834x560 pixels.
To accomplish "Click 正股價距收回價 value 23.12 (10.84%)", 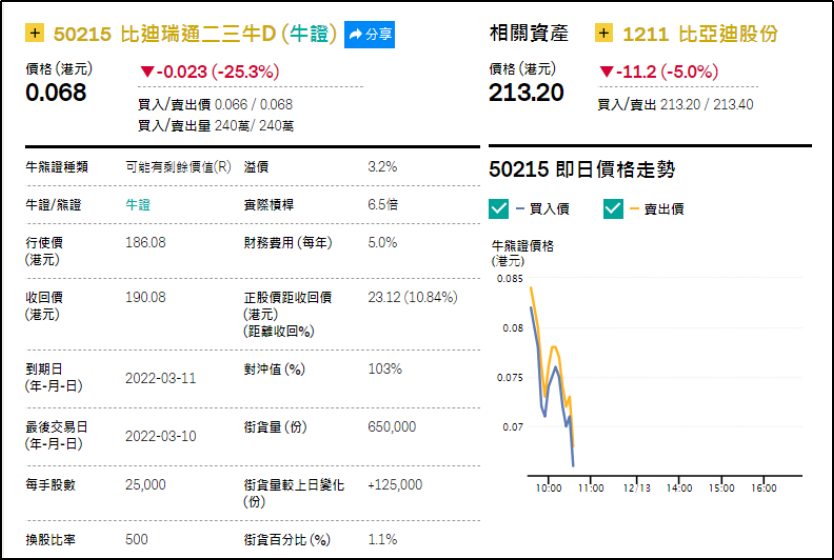I will [x=413, y=297].
